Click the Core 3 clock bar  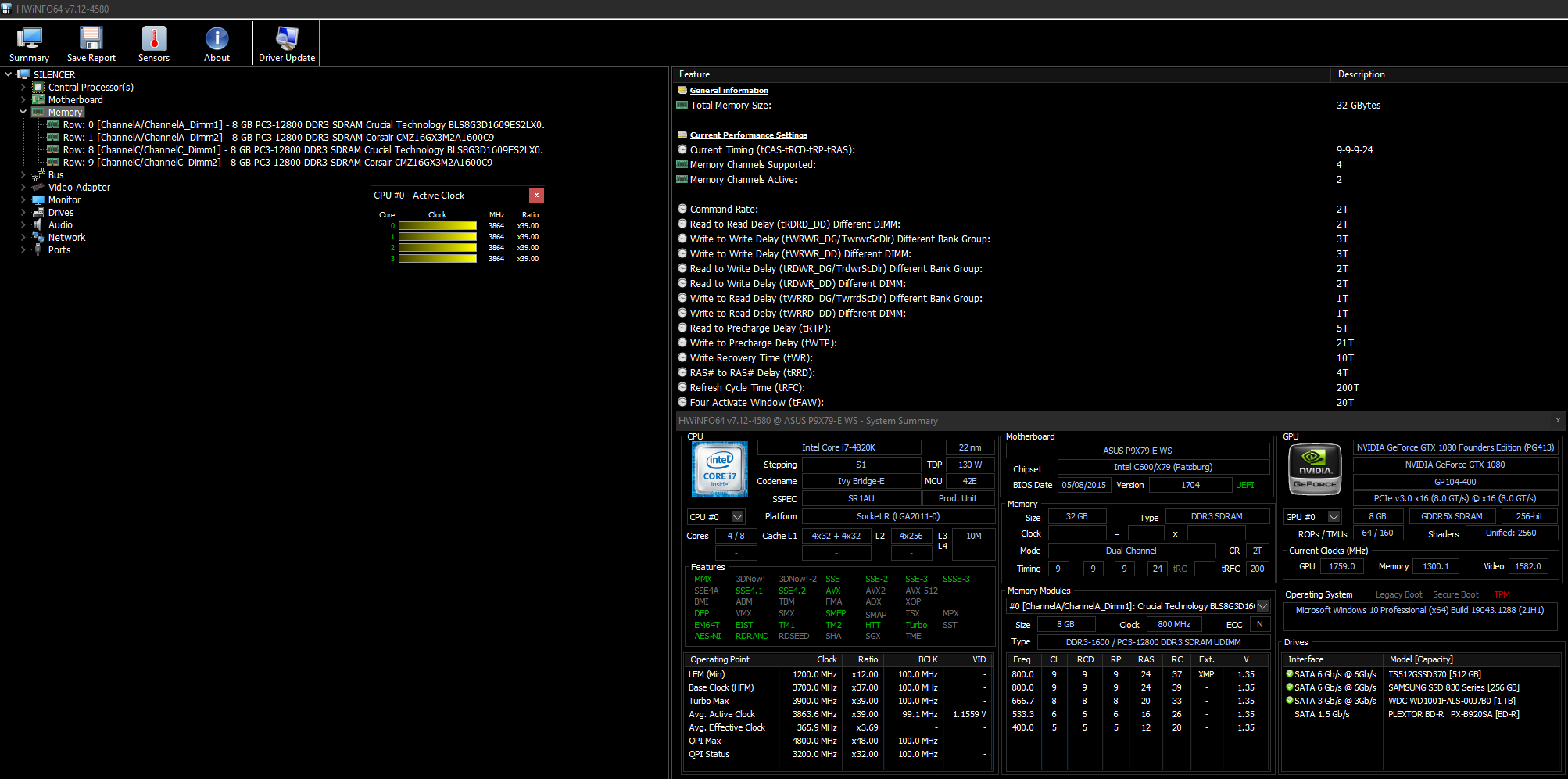pyautogui.click(x=438, y=259)
